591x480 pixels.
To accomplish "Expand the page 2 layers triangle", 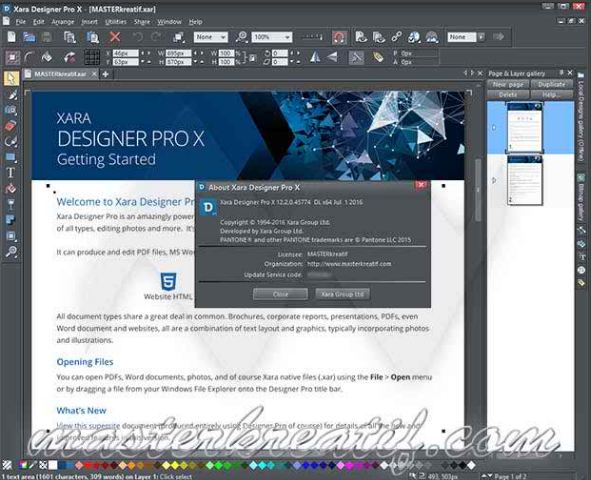I will point(494,181).
